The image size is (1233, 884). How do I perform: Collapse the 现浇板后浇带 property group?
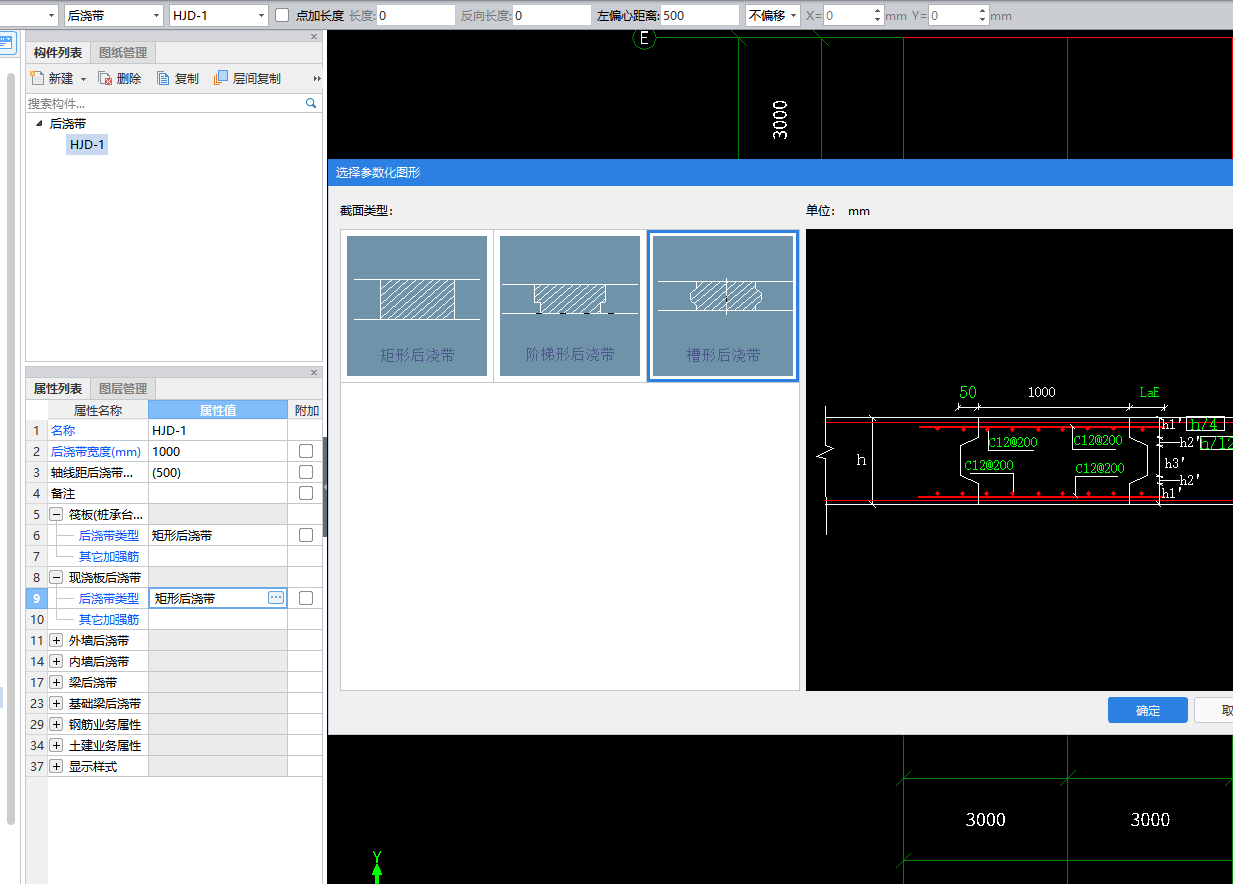56,577
